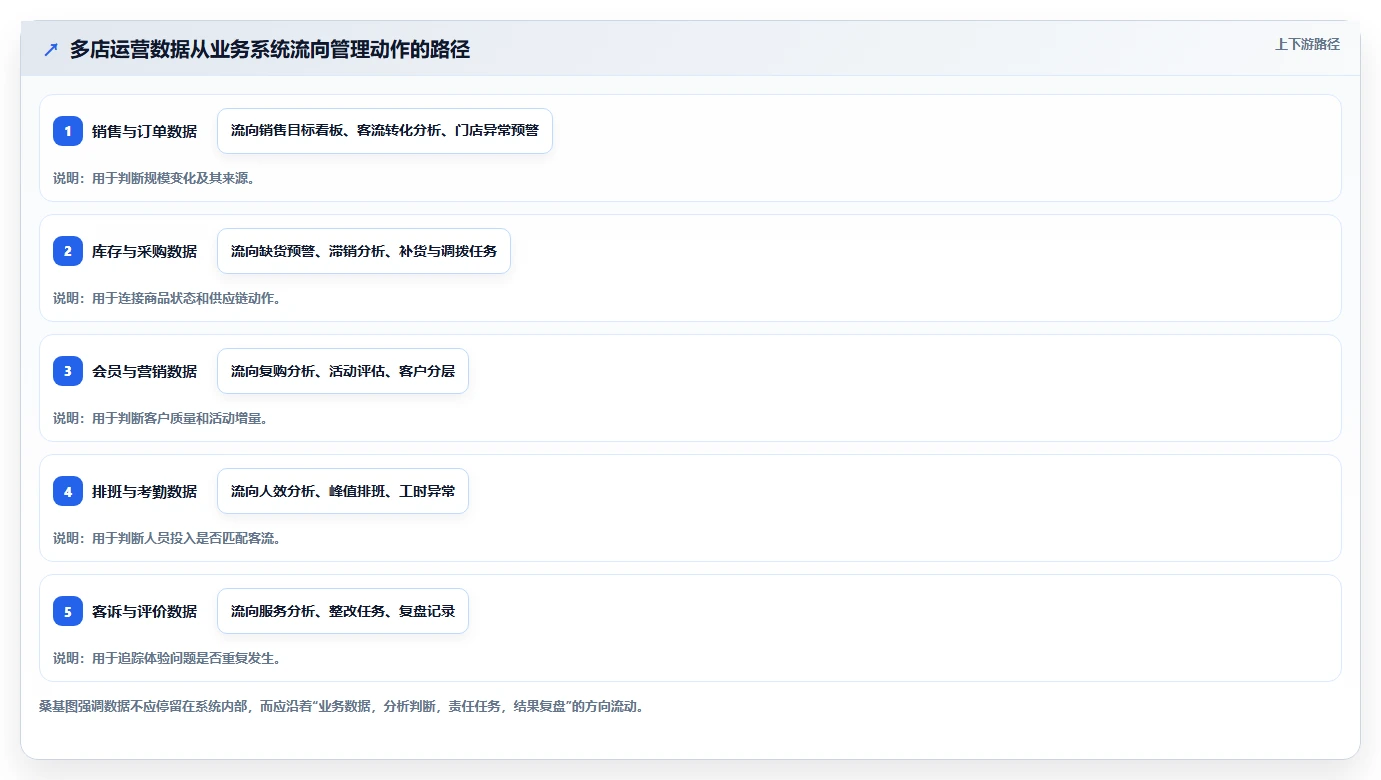Click the note 用于连接商品状态和供应链动作
The height and width of the screenshot is (780, 1381).
click(167, 298)
